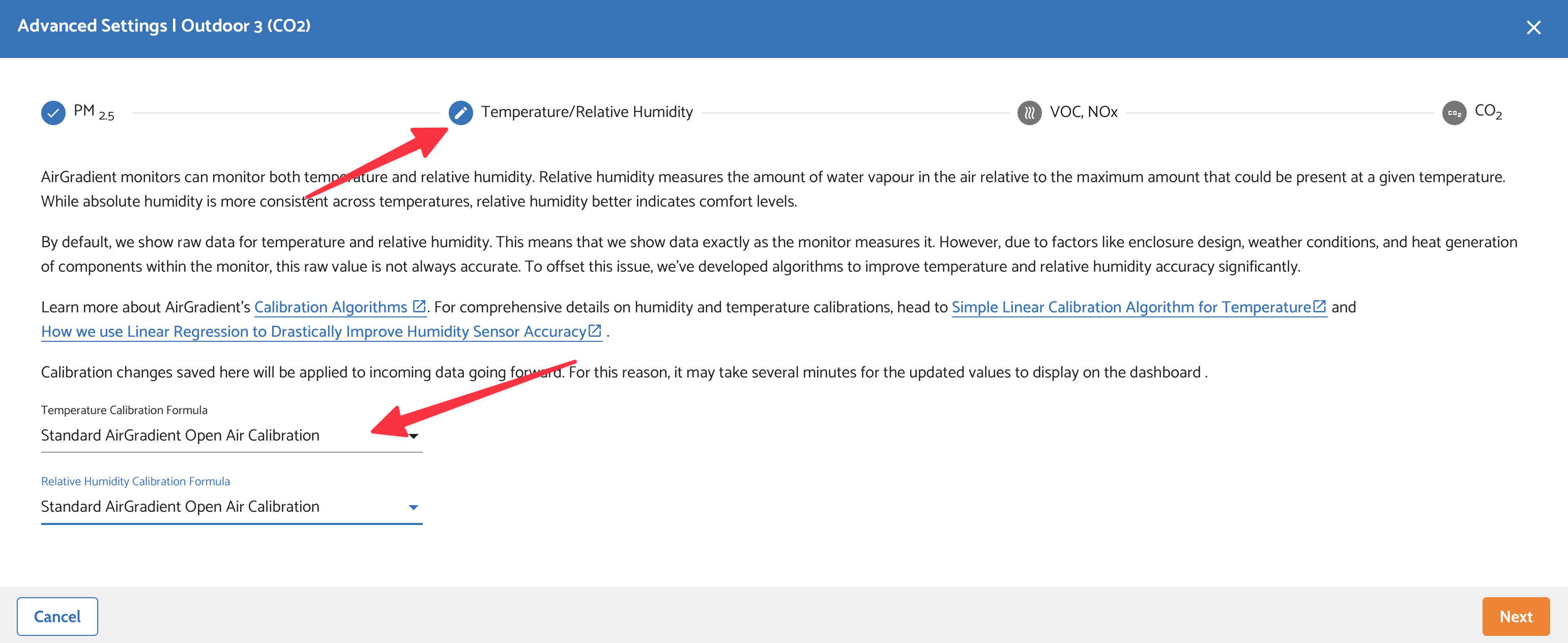Screen dimensions: 1568x643
Task: Click the orange Next button
Action: coord(1516,616)
